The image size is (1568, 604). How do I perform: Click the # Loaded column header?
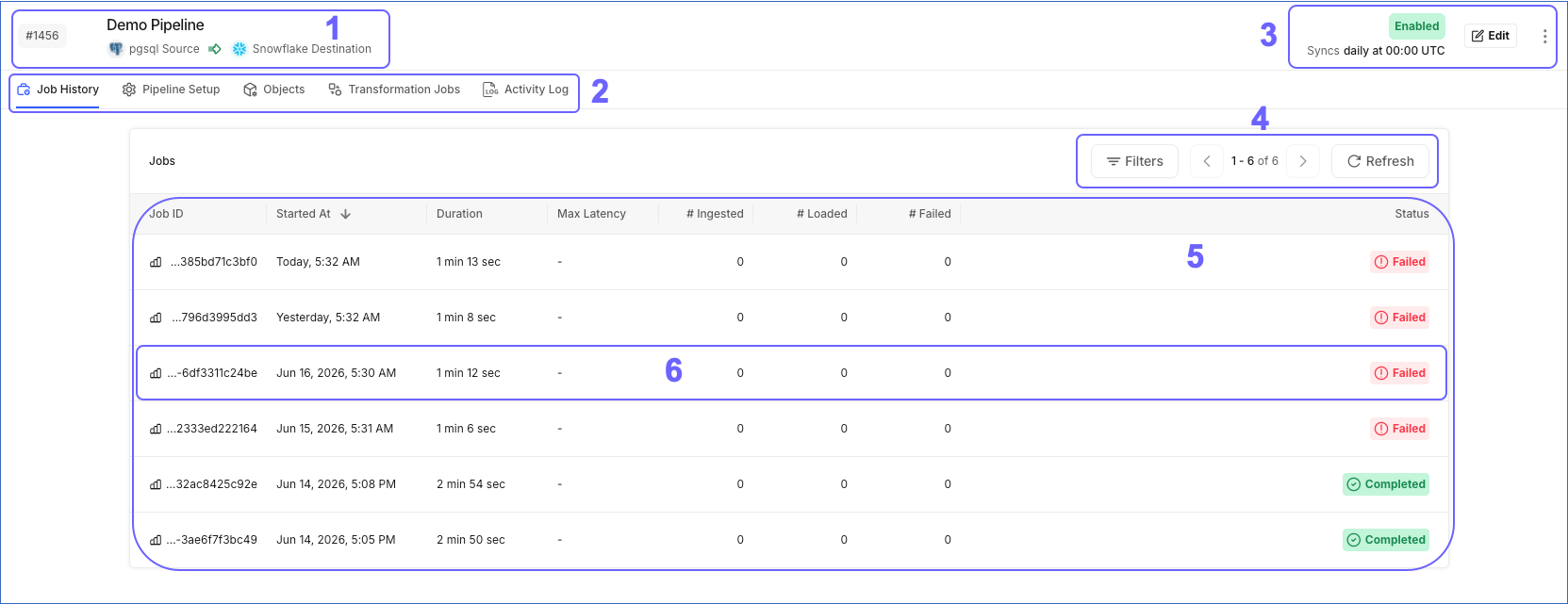tap(822, 214)
